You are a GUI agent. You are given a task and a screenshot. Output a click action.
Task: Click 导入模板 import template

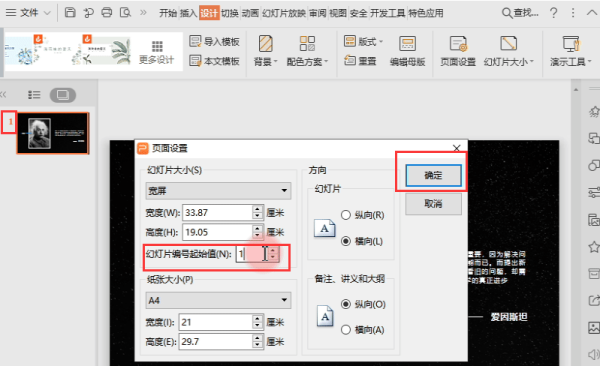tap(215, 41)
